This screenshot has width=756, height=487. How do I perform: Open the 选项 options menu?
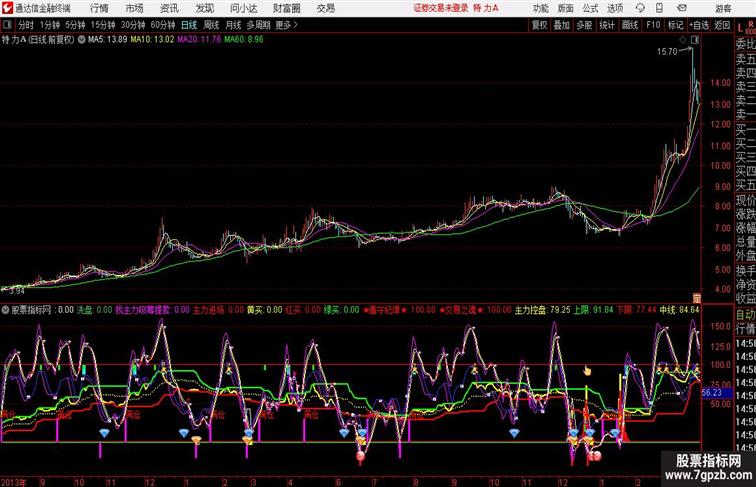pyautogui.click(x=615, y=8)
